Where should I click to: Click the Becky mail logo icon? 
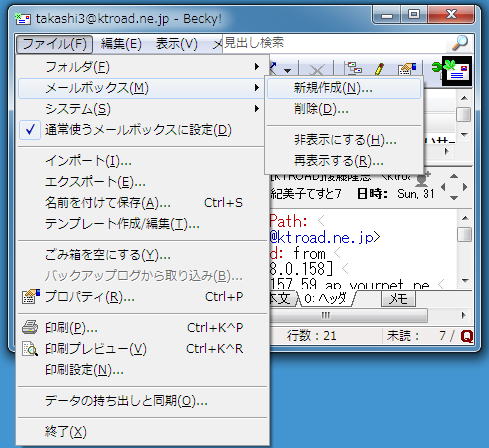(457, 71)
